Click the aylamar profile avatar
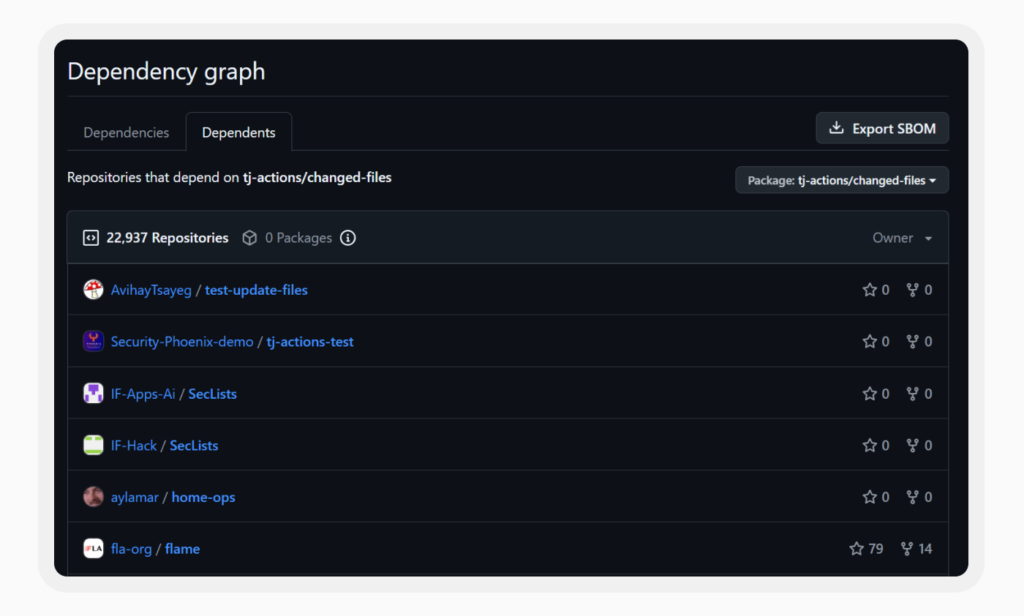 pos(93,496)
